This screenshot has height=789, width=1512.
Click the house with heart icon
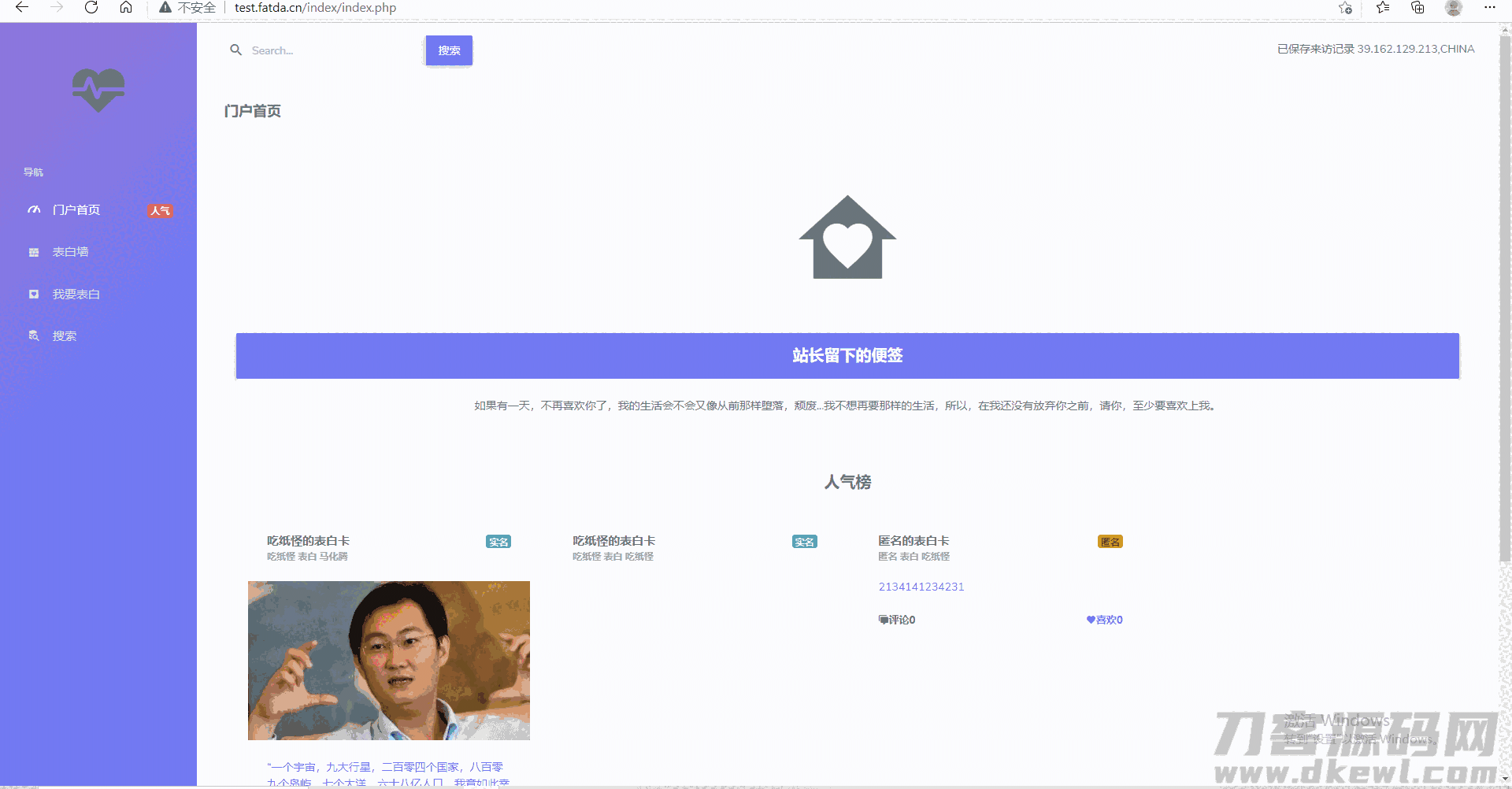[847, 238]
